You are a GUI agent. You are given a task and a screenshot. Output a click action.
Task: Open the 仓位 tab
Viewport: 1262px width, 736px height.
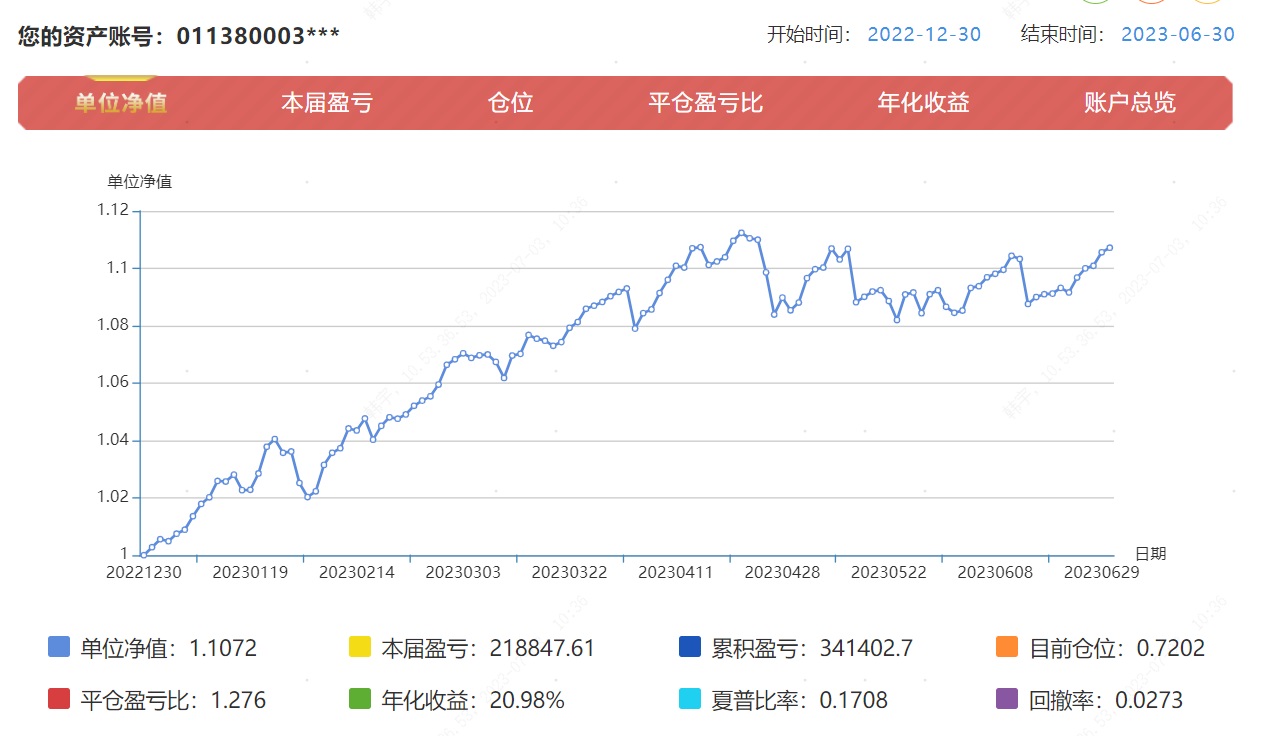[x=510, y=103]
